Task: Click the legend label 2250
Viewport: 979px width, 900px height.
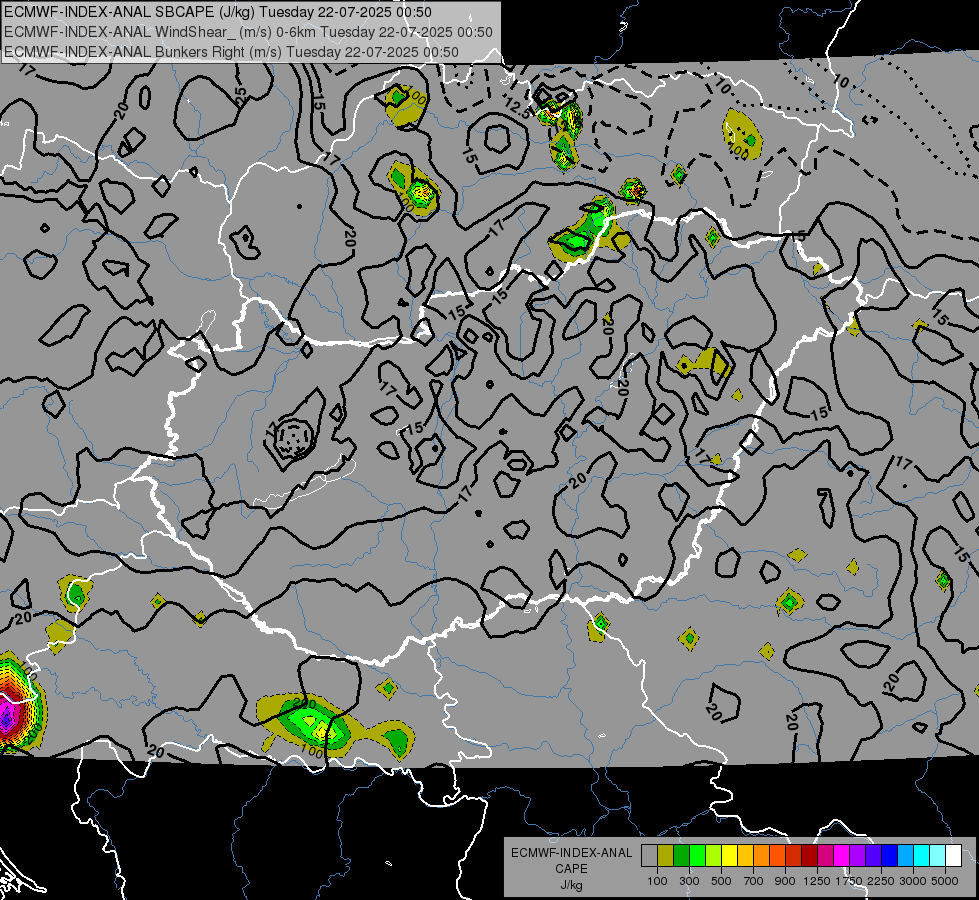Action: point(882,881)
